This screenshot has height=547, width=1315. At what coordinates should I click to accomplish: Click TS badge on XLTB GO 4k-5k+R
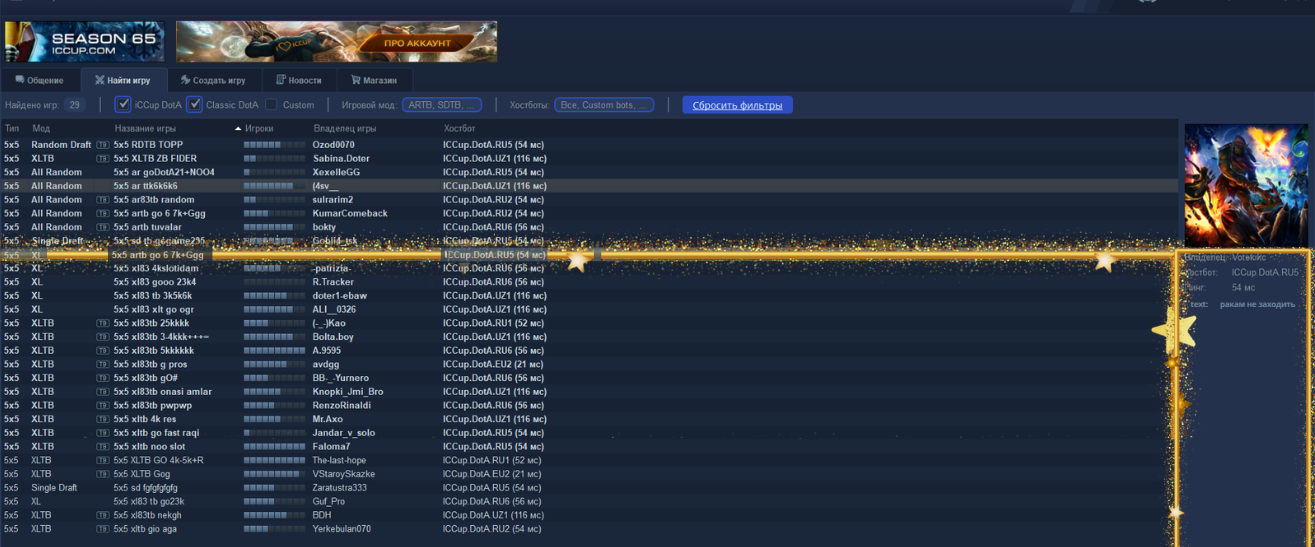click(x=103, y=461)
